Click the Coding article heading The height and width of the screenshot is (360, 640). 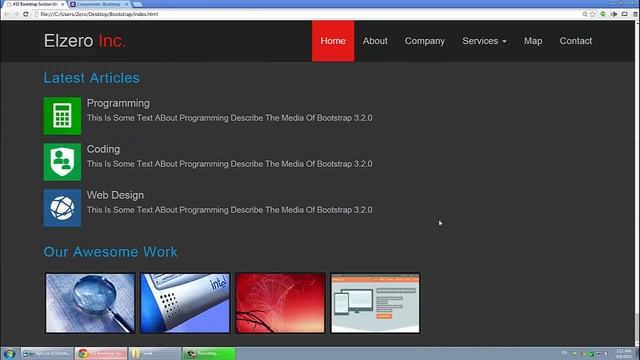pos(103,149)
